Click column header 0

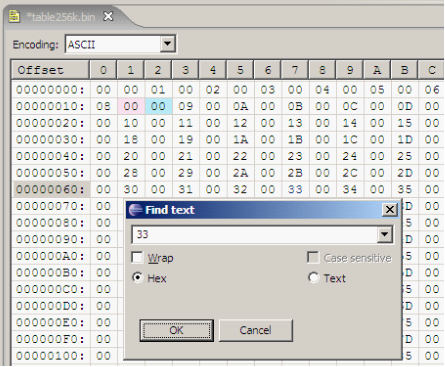103,70
